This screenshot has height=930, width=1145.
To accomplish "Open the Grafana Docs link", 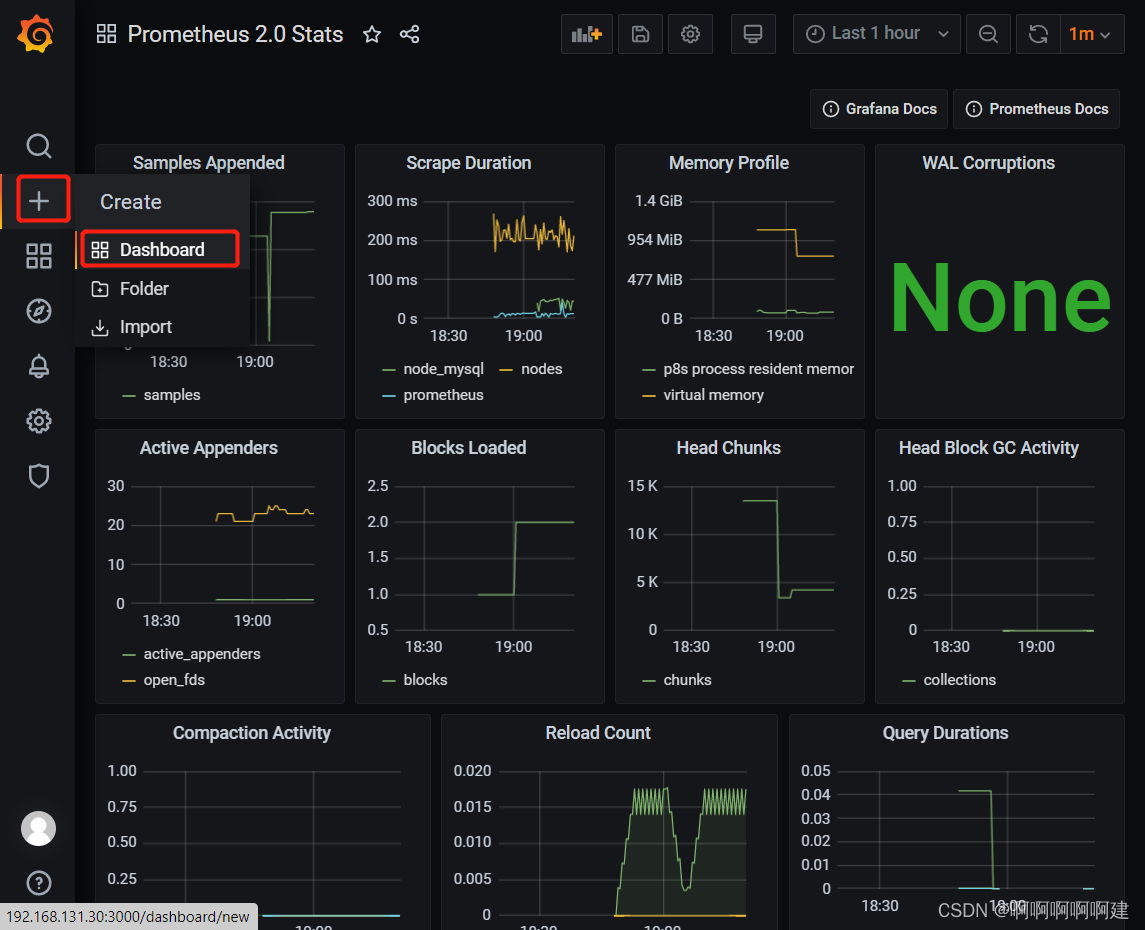I will point(880,109).
